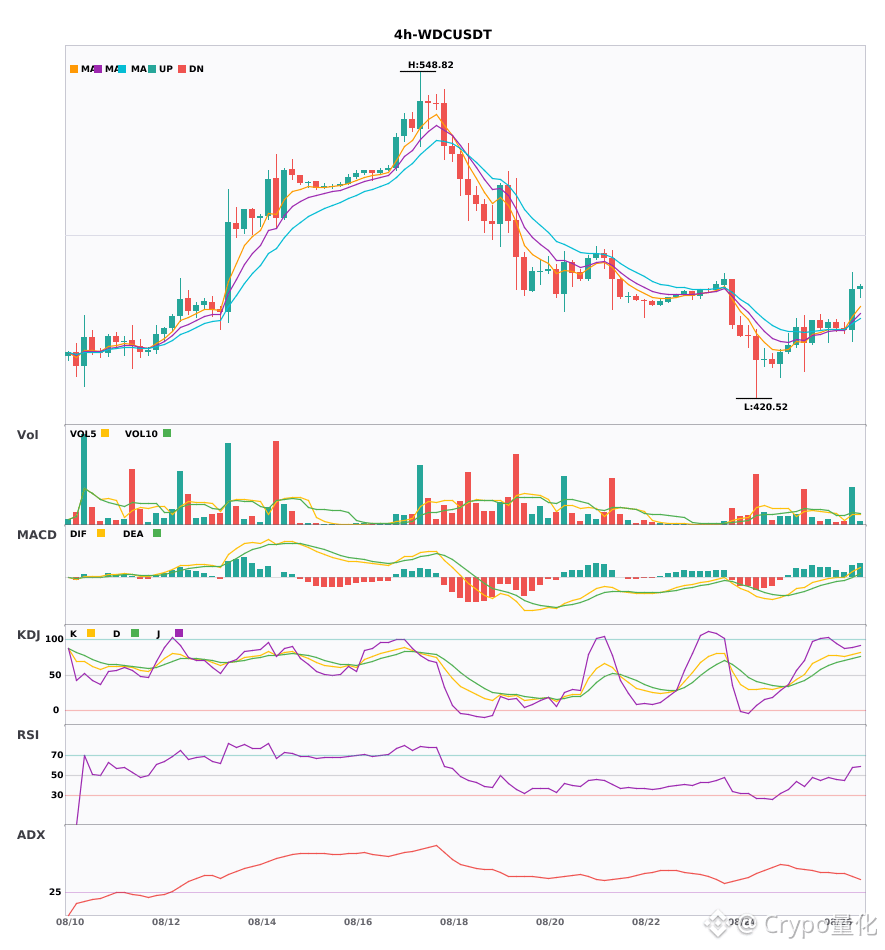Select the yellow K line swatch
Image resolution: width=885 pixels, height=950 pixels.
pos(91,633)
